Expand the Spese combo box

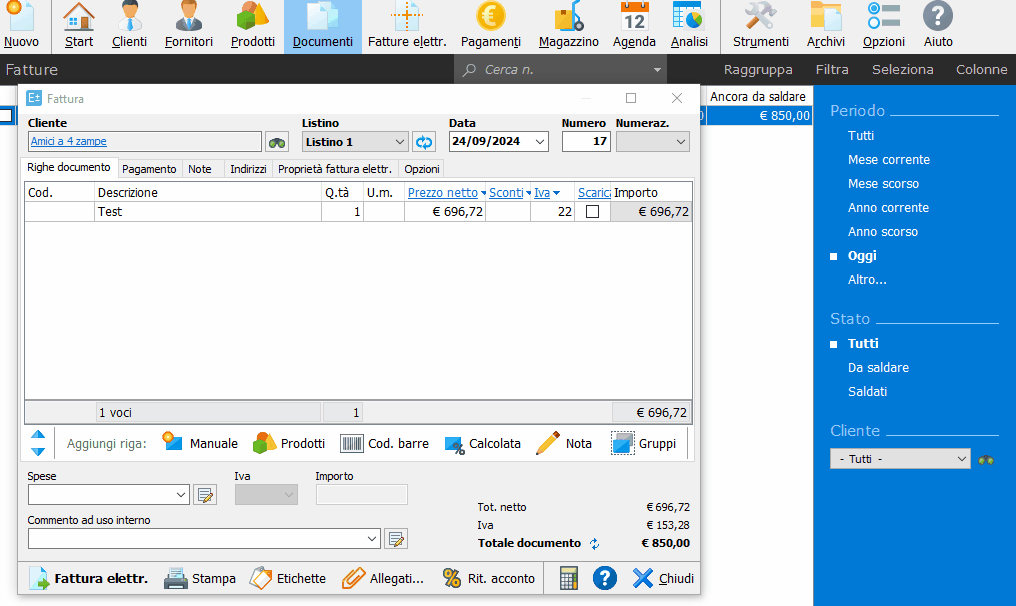pos(181,495)
